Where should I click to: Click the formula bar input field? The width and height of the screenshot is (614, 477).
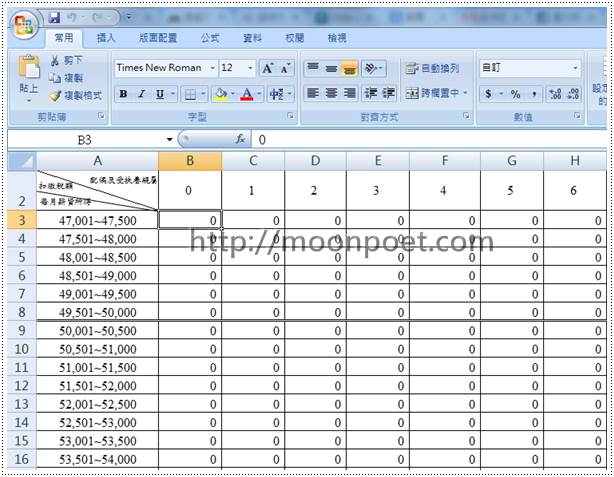(430, 139)
